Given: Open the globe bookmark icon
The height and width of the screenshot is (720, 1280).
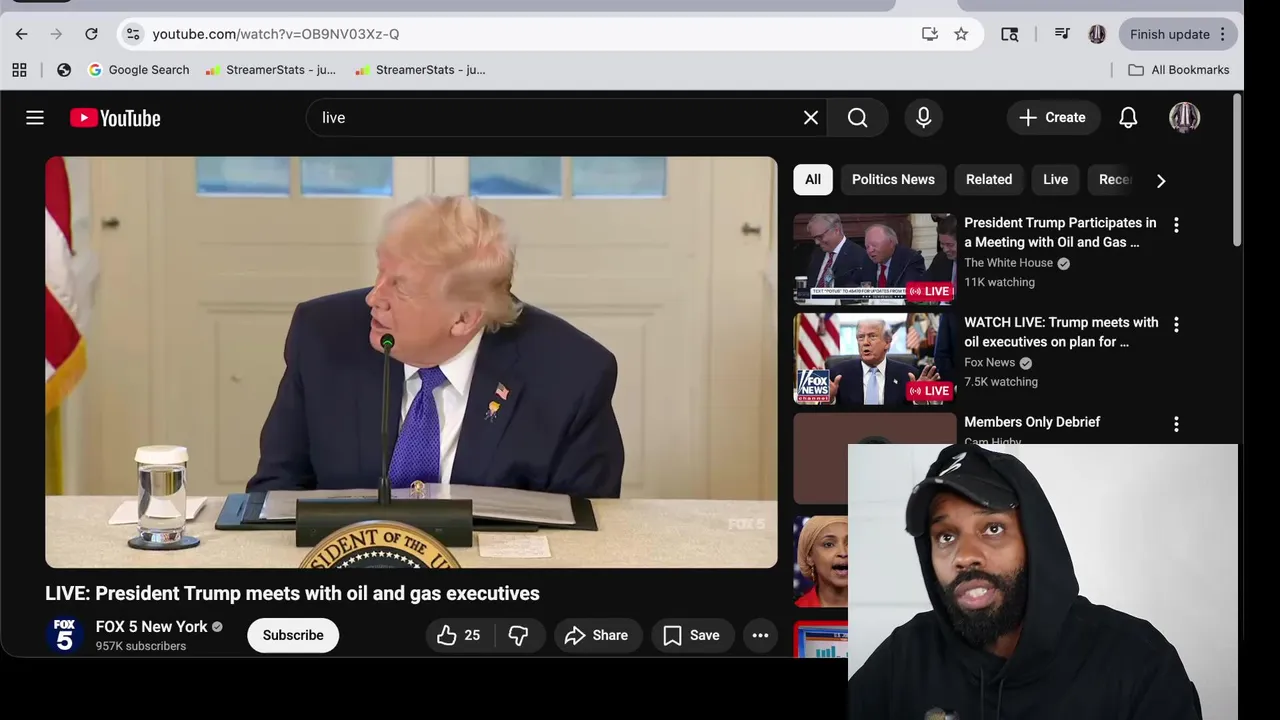Looking at the screenshot, I should [x=64, y=70].
